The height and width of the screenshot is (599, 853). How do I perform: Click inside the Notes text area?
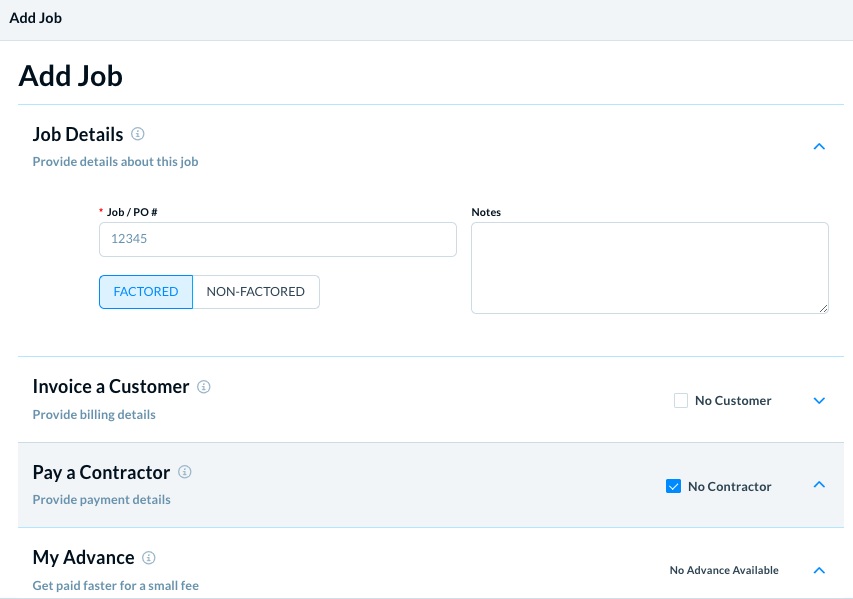(x=649, y=267)
